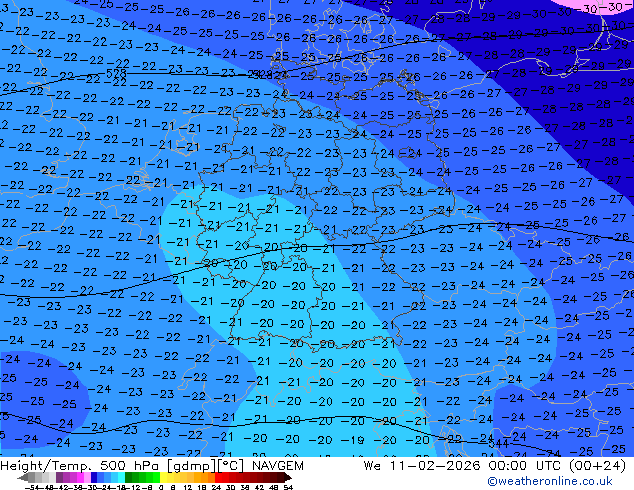Select the bright red legend swatch at 24
This screenshot has width=634, height=490.
click(218, 477)
